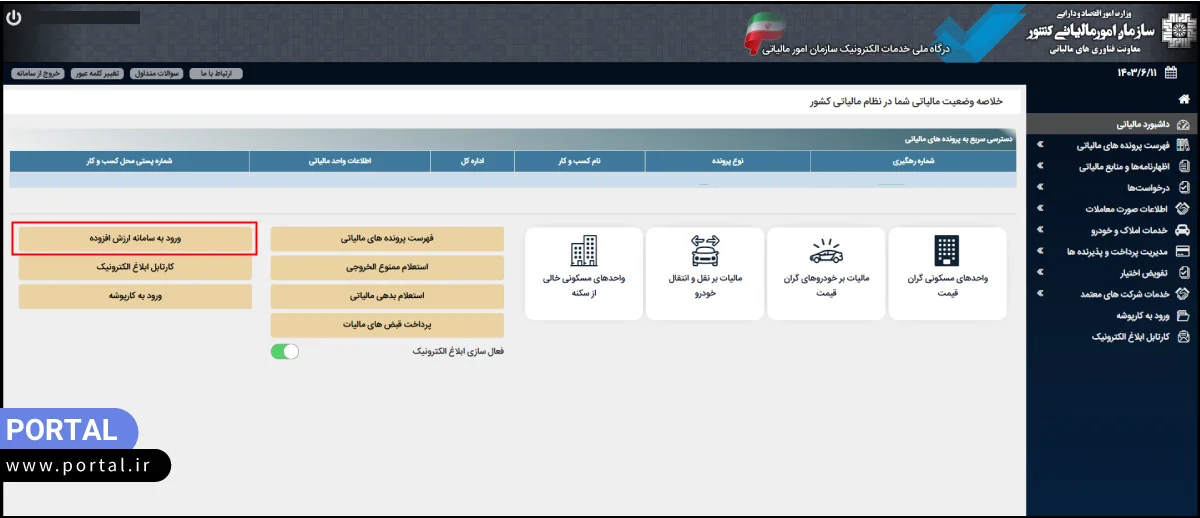Expand فهرست پرونده های مالیاتی submenu arrow
Viewport: 1200px width, 518px height.
1041,146
